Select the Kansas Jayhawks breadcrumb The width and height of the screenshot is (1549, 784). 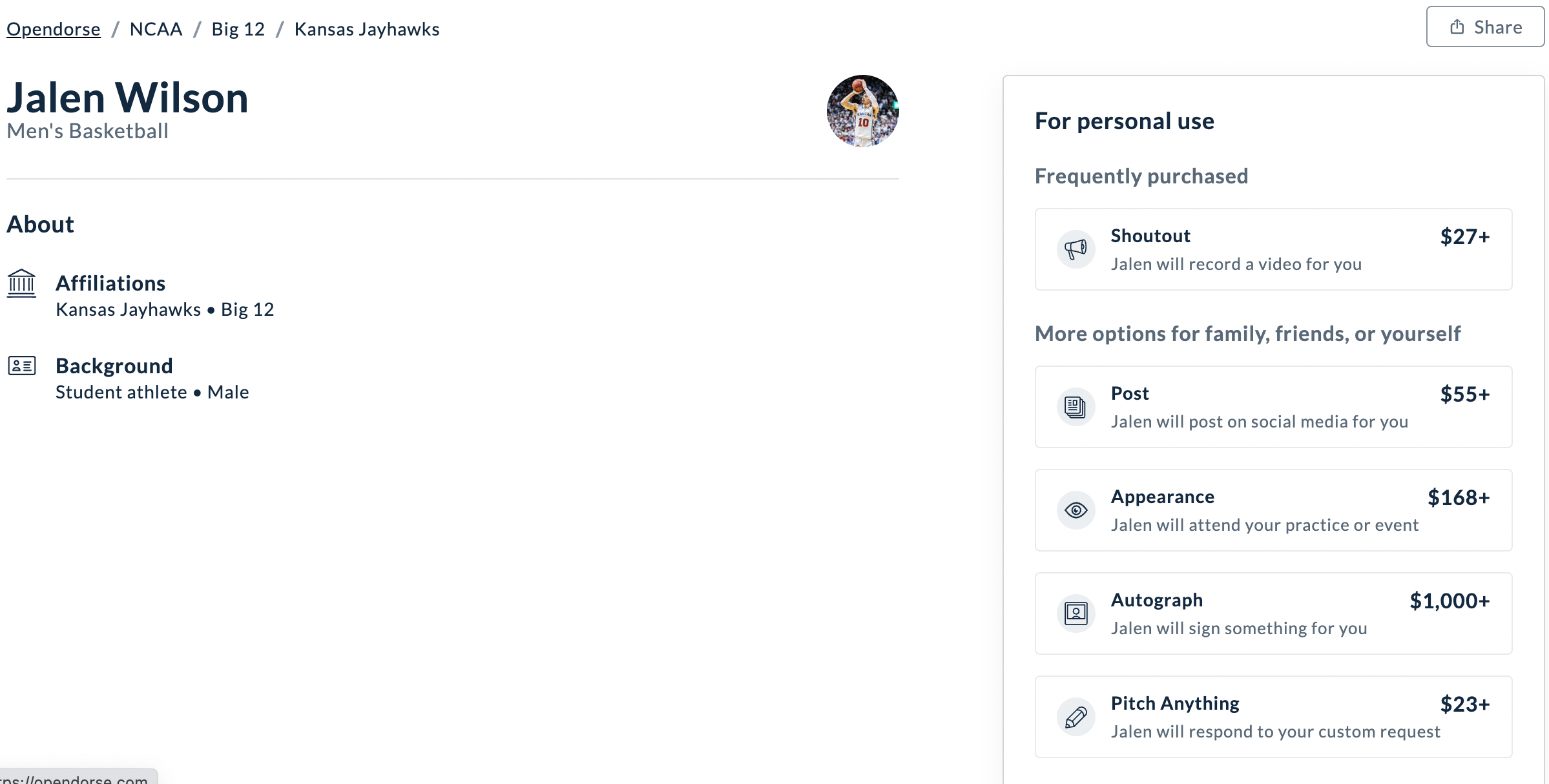click(x=366, y=28)
